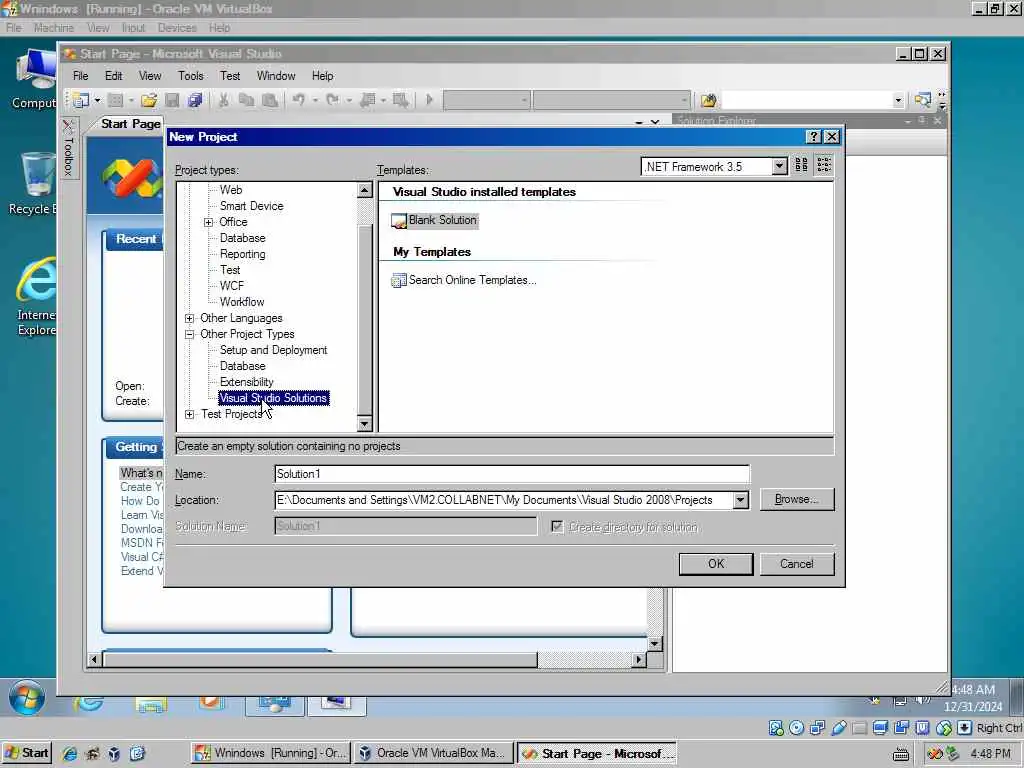This screenshot has height=768, width=1024.
Task: Click the Solution Explorer window toolbar icon
Action: pos(922,100)
